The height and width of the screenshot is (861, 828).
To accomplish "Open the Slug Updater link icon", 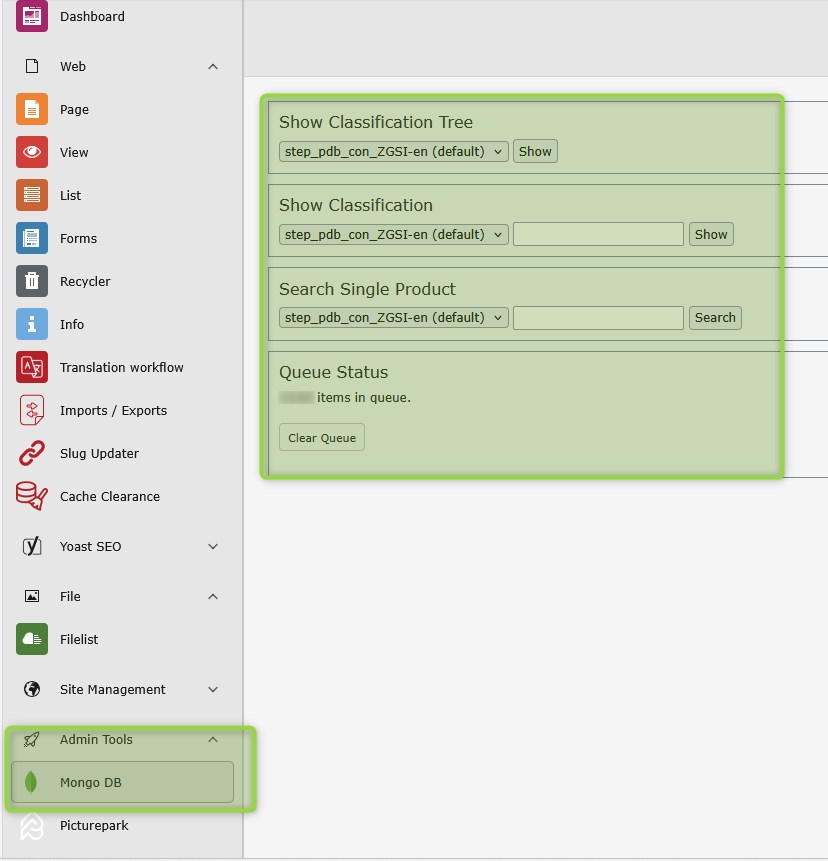I will tap(32, 453).
